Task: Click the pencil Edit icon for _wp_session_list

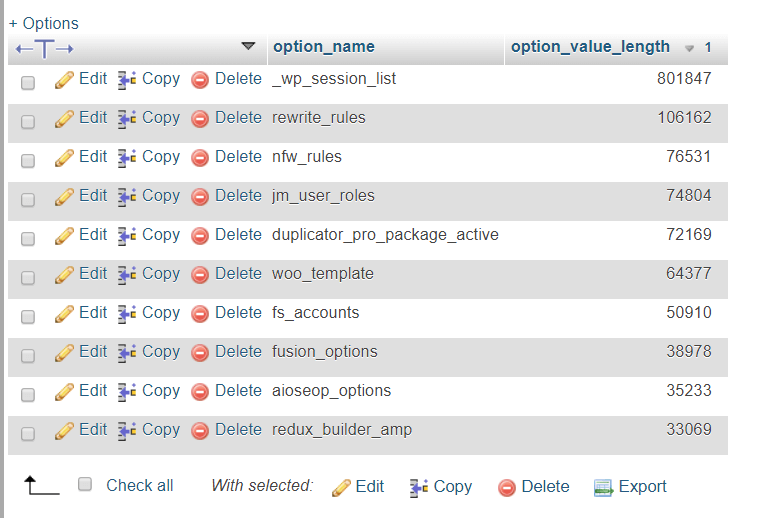Action: 64,79
